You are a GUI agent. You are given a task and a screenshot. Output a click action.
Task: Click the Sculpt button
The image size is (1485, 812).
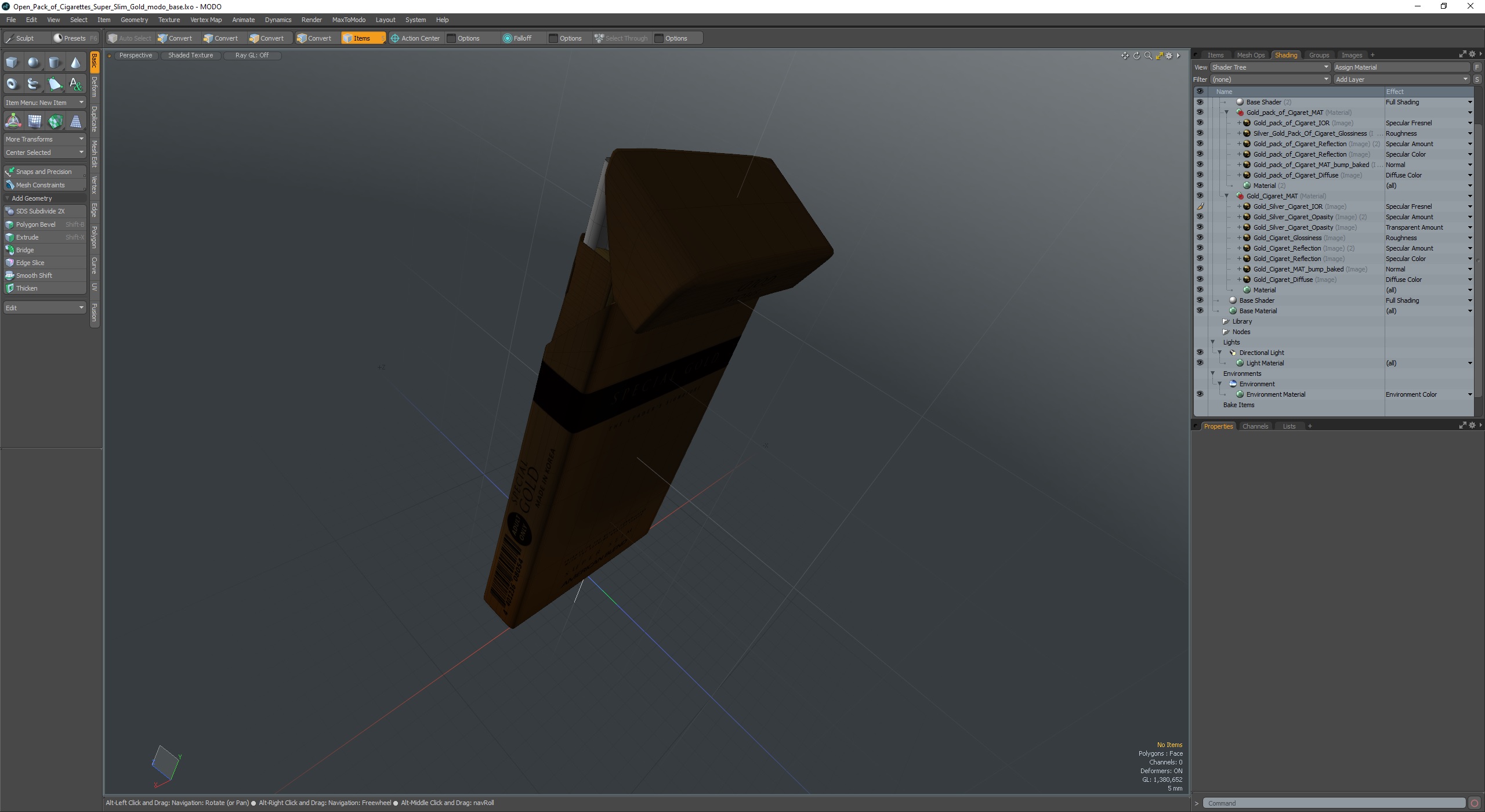click(26, 38)
